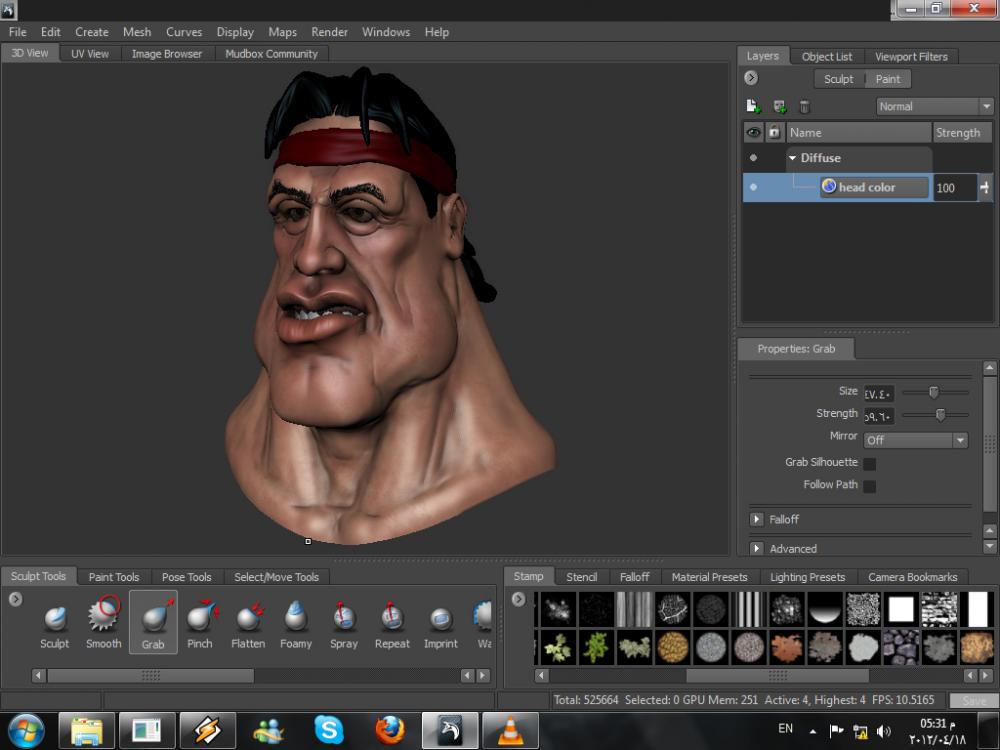Delete layer using the trash icon
The width and height of the screenshot is (1000, 750).
[x=805, y=107]
